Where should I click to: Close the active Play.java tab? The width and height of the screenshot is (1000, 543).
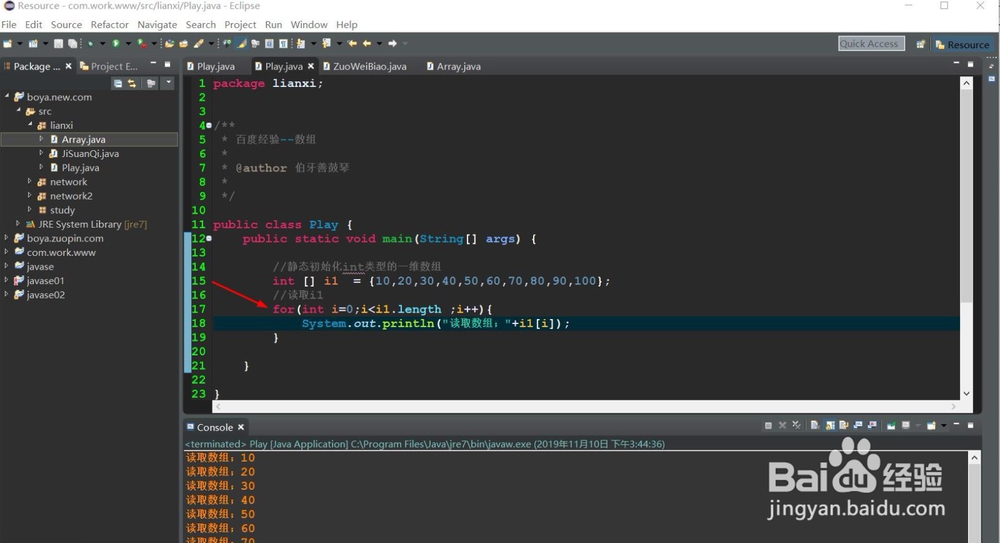tap(311, 66)
